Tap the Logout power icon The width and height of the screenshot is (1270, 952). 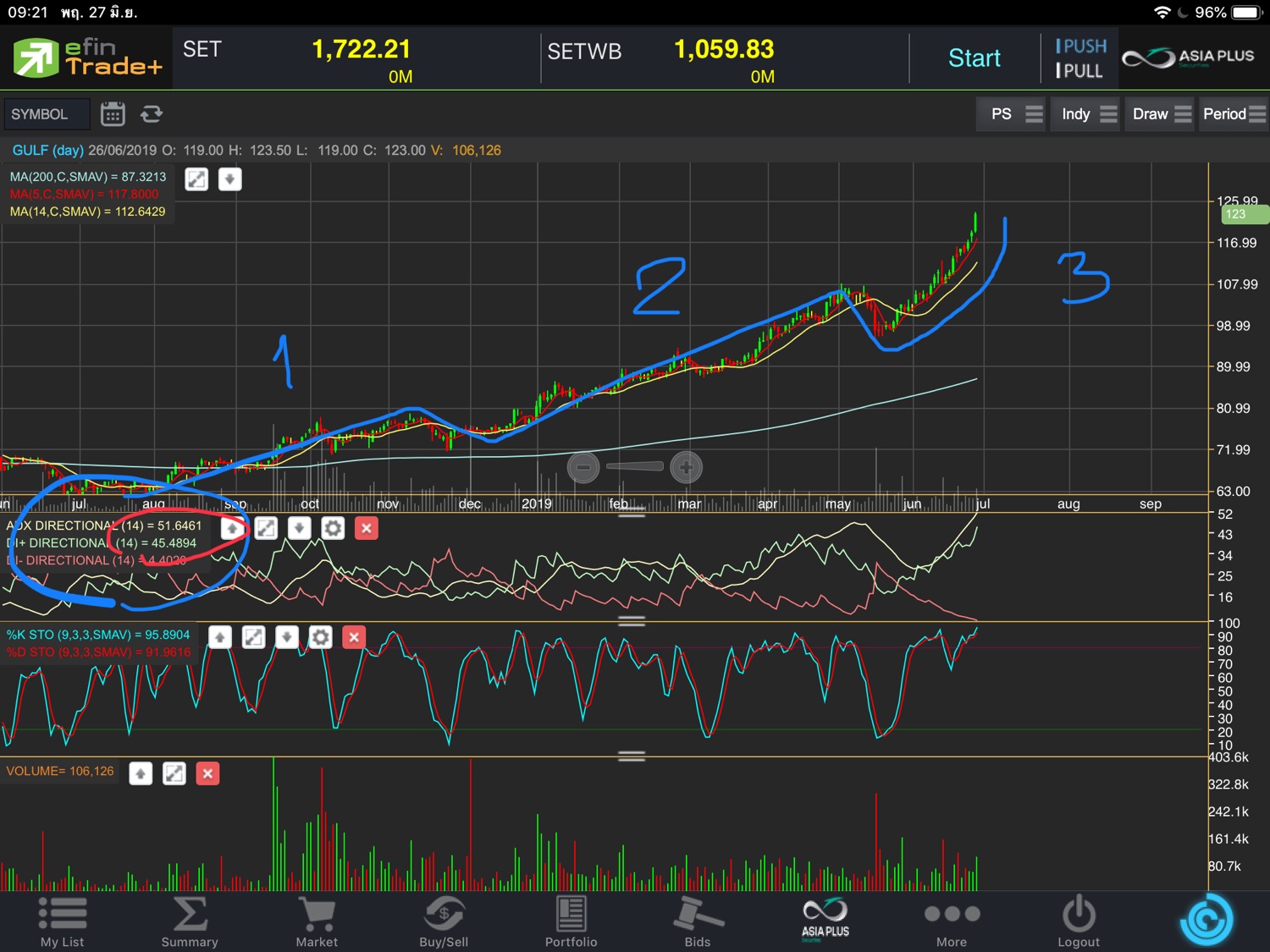point(1079,922)
